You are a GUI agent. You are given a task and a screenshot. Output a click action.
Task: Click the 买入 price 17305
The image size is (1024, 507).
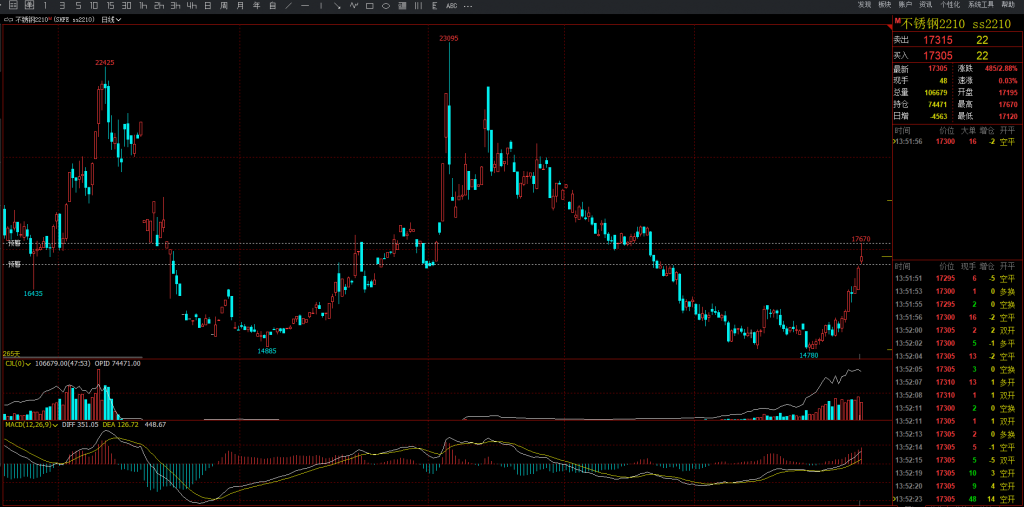tap(937, 56)
